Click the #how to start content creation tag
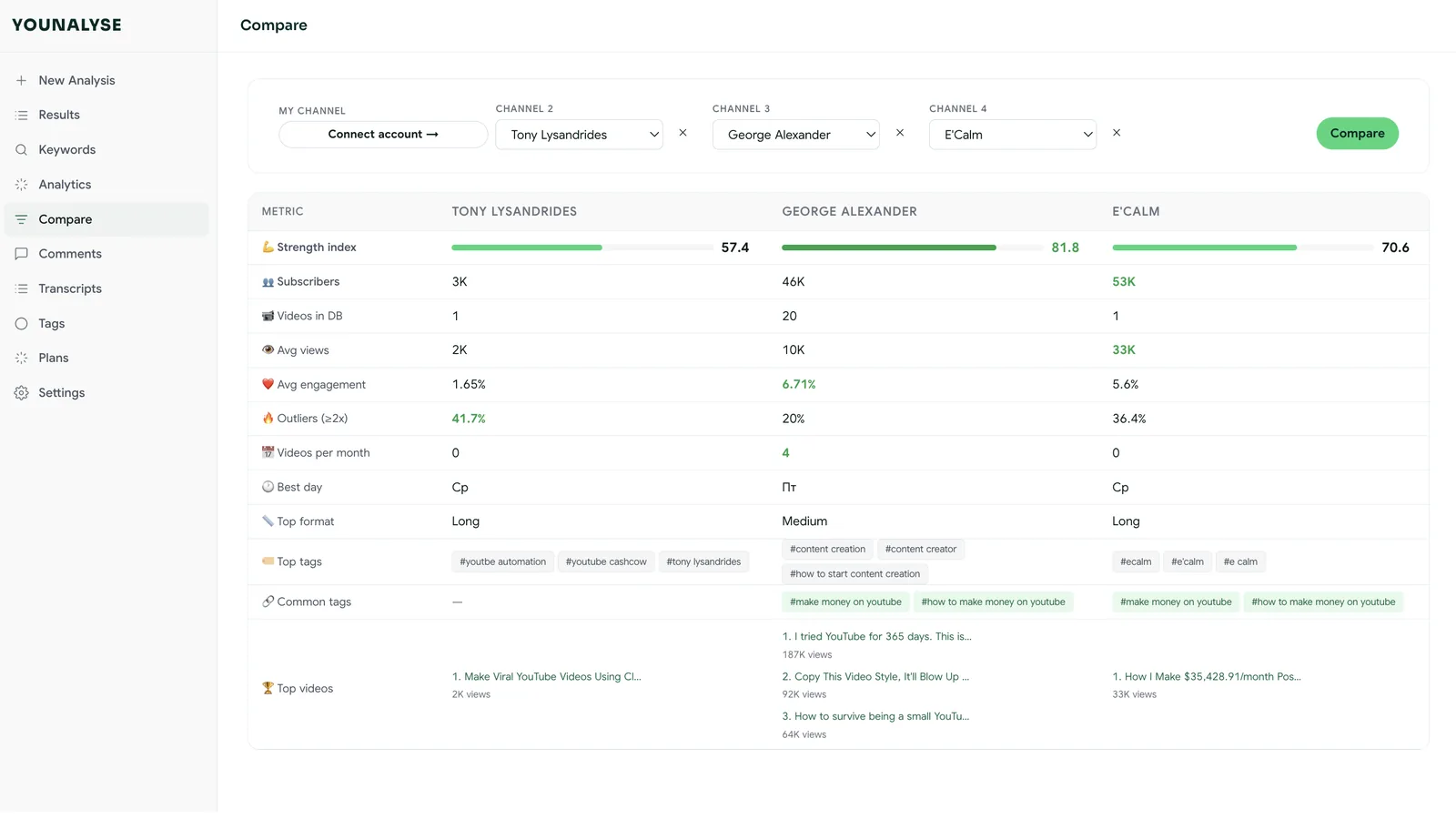This screenshot has height=819, width=1456. tap(854, 574)
